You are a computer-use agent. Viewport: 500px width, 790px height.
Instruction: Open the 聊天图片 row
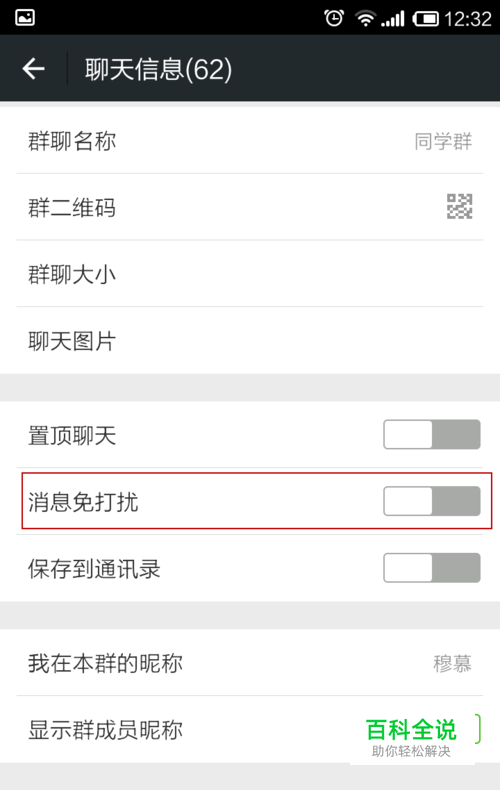point(250,341)
